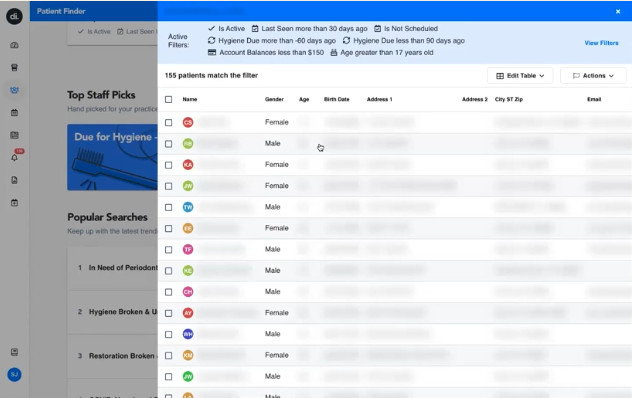This screenshot has height=398, width=632.
Task: Tick the checkbox for the AY patient row
Action: click(168, 313)
